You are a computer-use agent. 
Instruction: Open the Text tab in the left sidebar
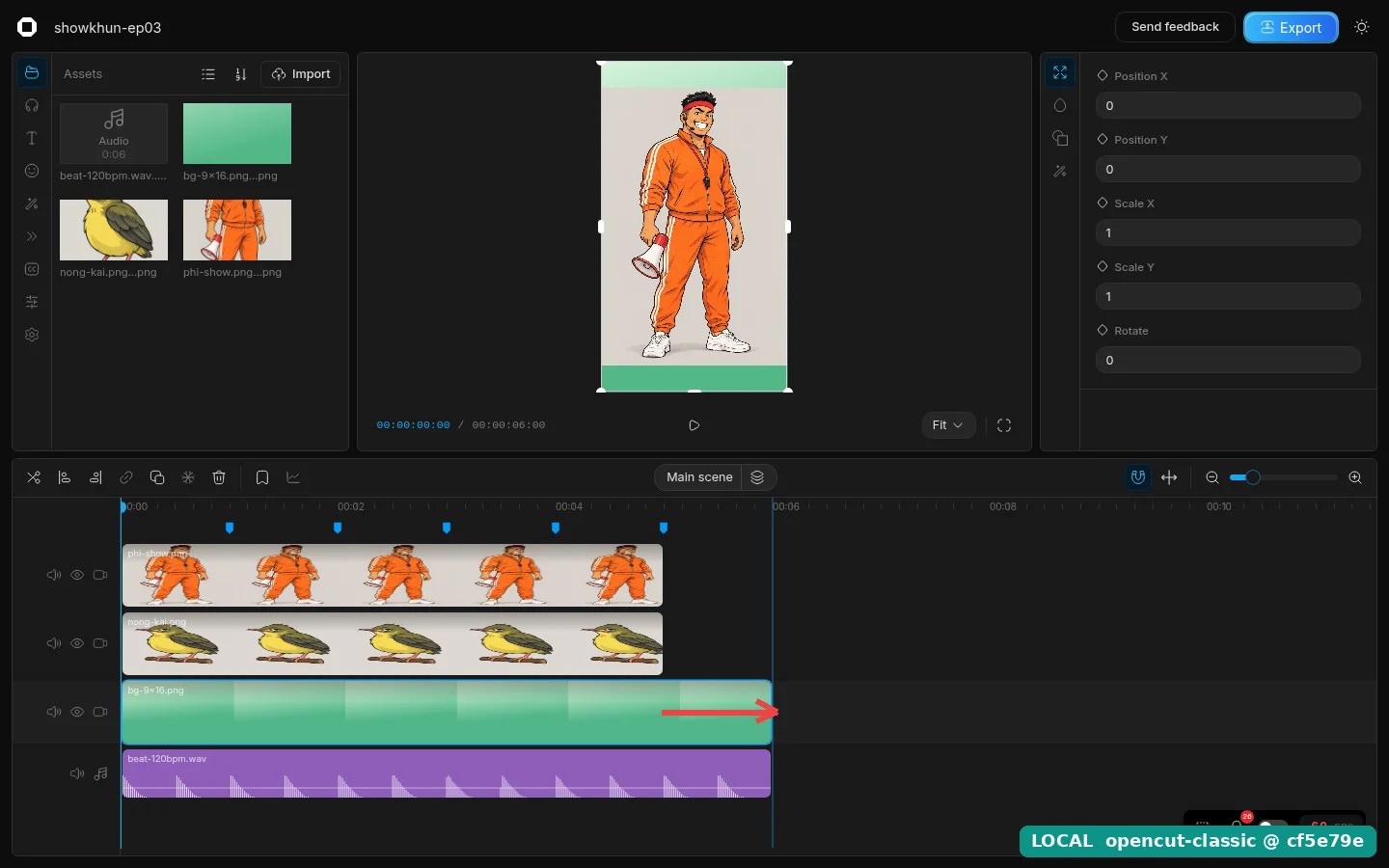pos(32,138)
